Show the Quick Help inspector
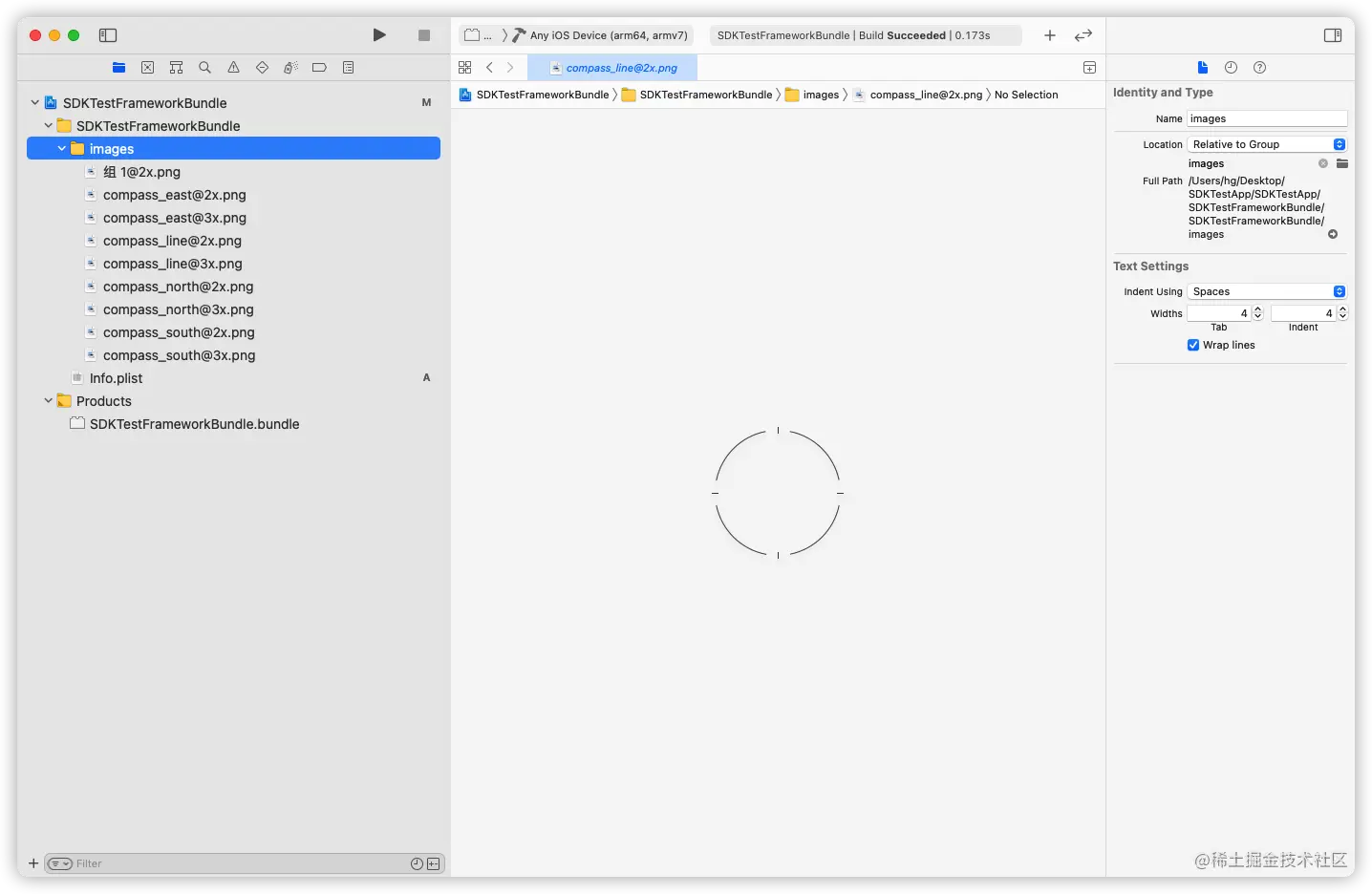Viewport: 1372px width, 894px height. [1259, 68]
